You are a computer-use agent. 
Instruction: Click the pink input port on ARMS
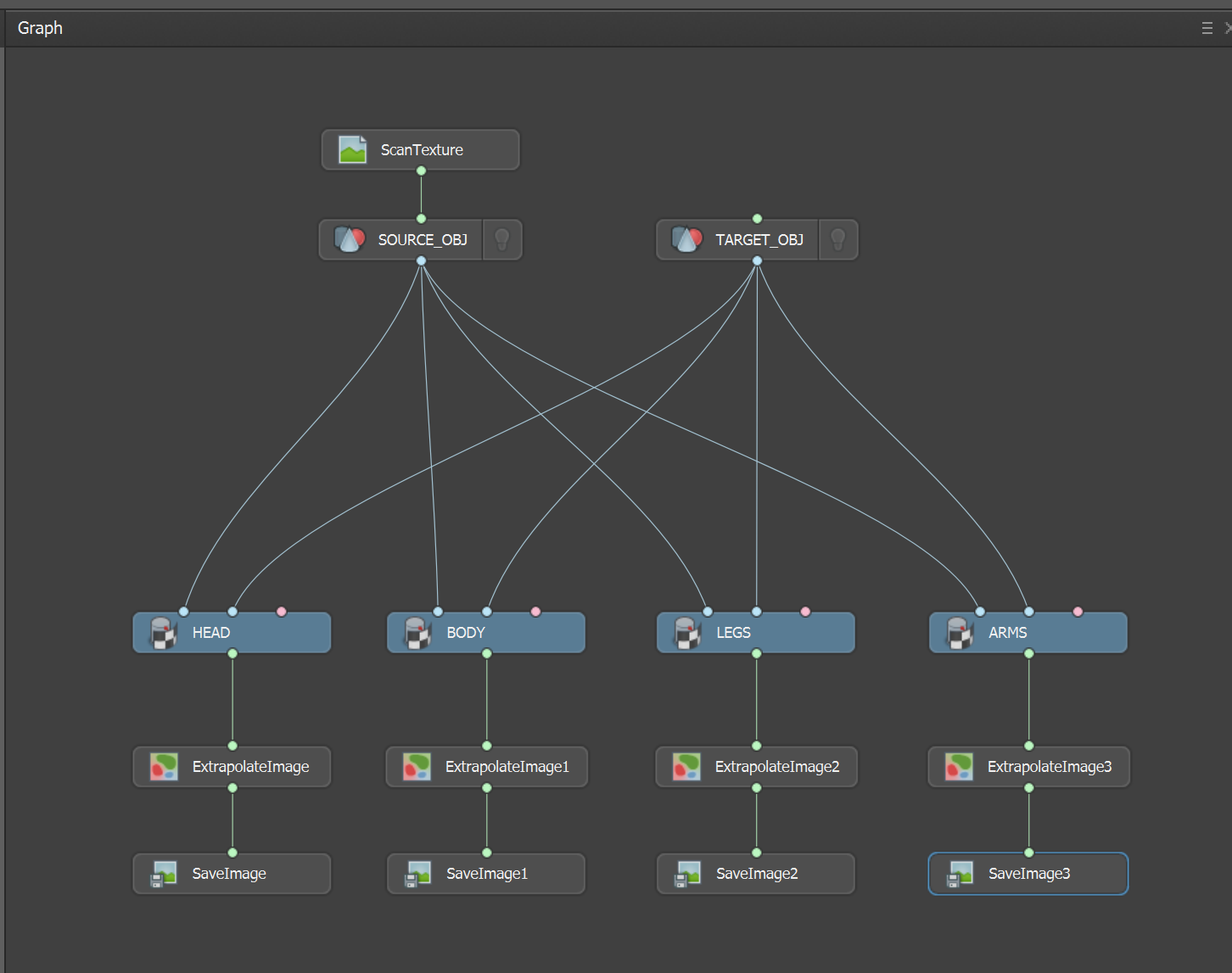tap(1078, 612)
